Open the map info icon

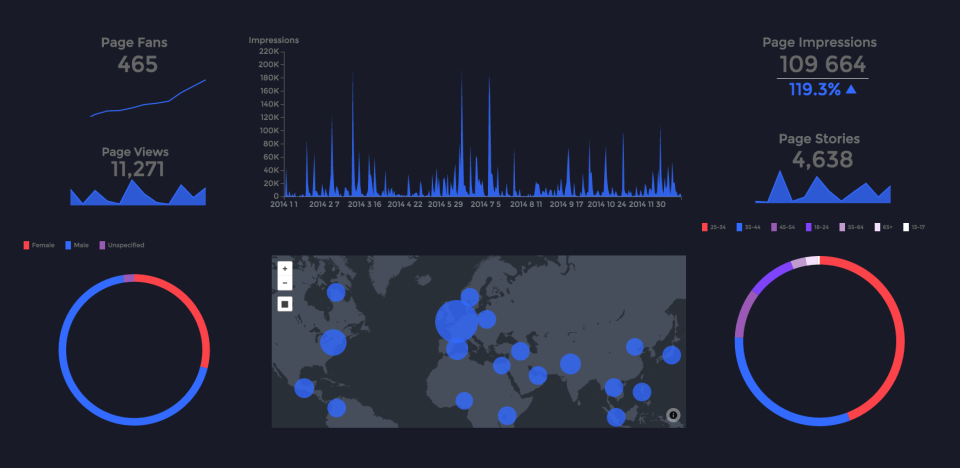pyautogui.click(x=673, y=415)
